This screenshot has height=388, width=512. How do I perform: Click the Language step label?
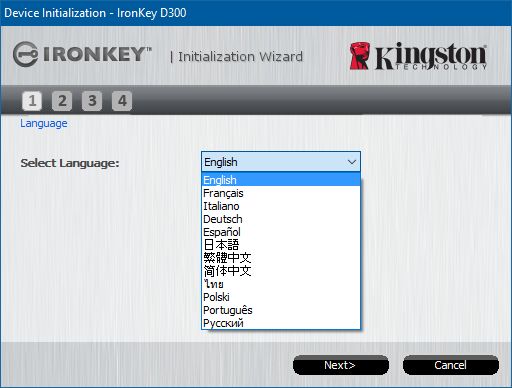44,123
